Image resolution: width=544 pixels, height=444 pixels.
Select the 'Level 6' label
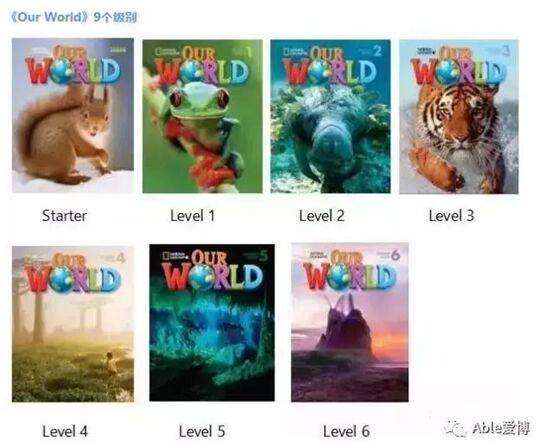pyautogui.click(x=346, y=432)
